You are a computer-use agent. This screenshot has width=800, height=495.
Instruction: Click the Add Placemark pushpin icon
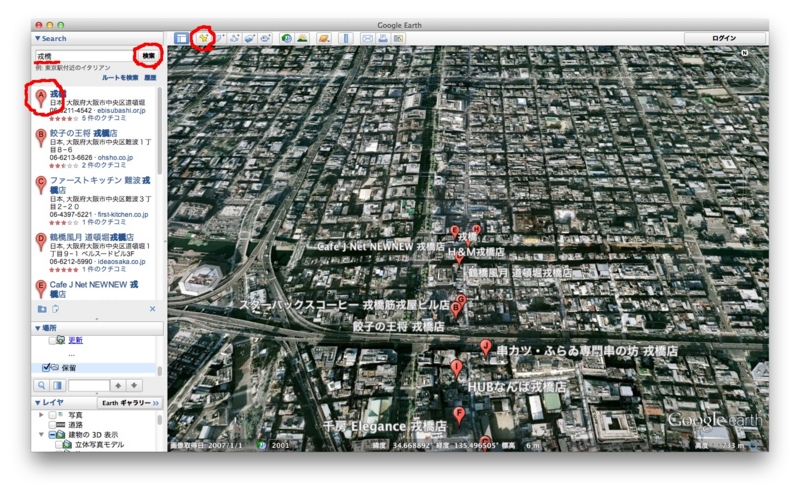click(x=204, y=38)
